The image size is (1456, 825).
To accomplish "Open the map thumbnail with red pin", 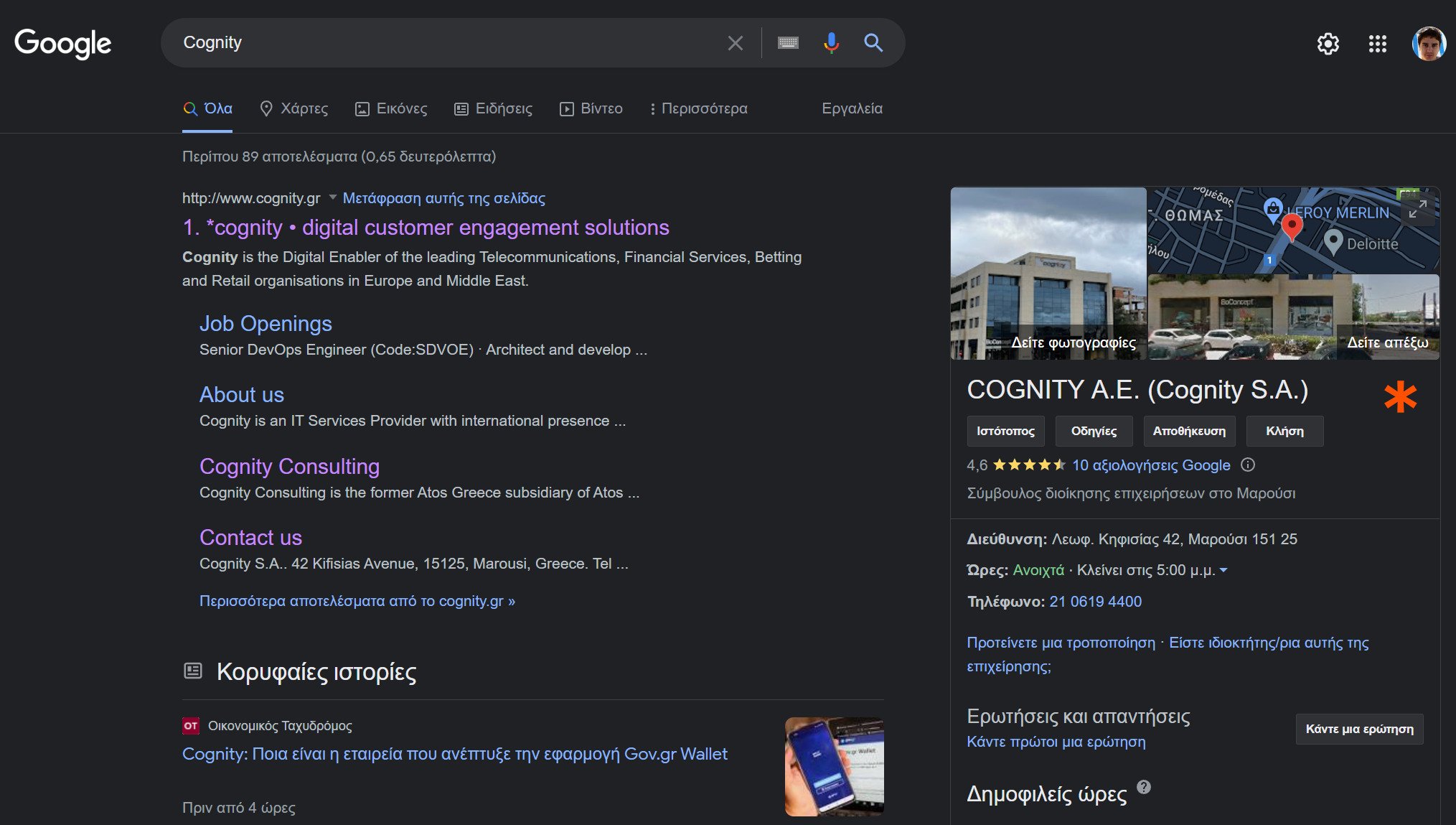I will [1293, 230].
